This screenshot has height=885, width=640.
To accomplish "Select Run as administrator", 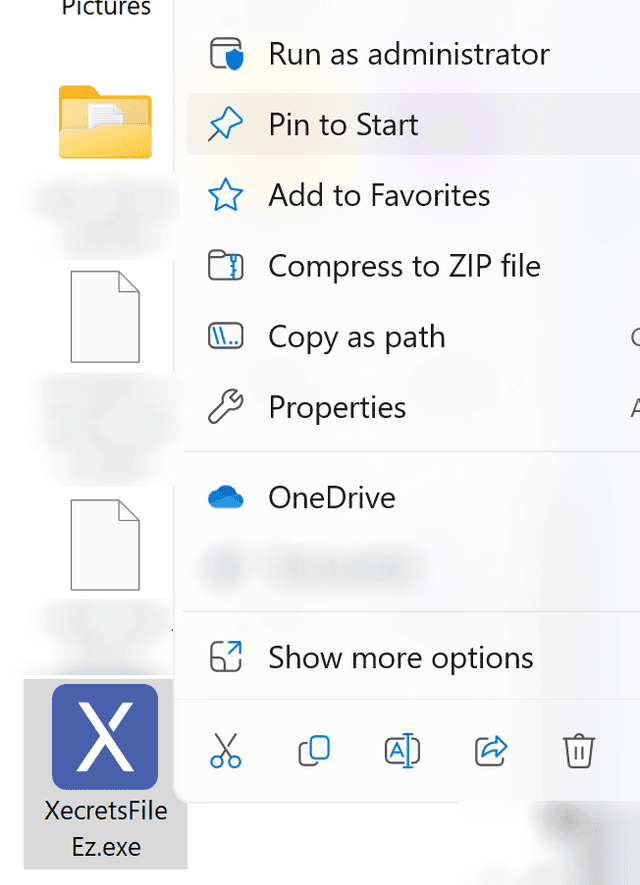I will point(406,54).
